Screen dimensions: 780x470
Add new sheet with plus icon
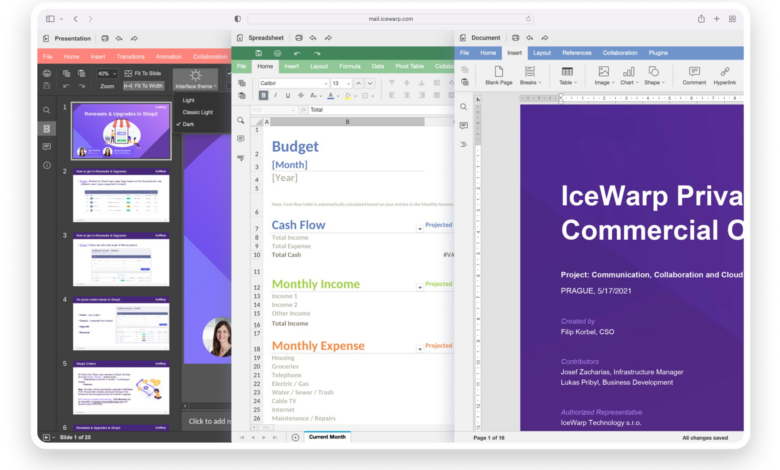tap(295, 437)
